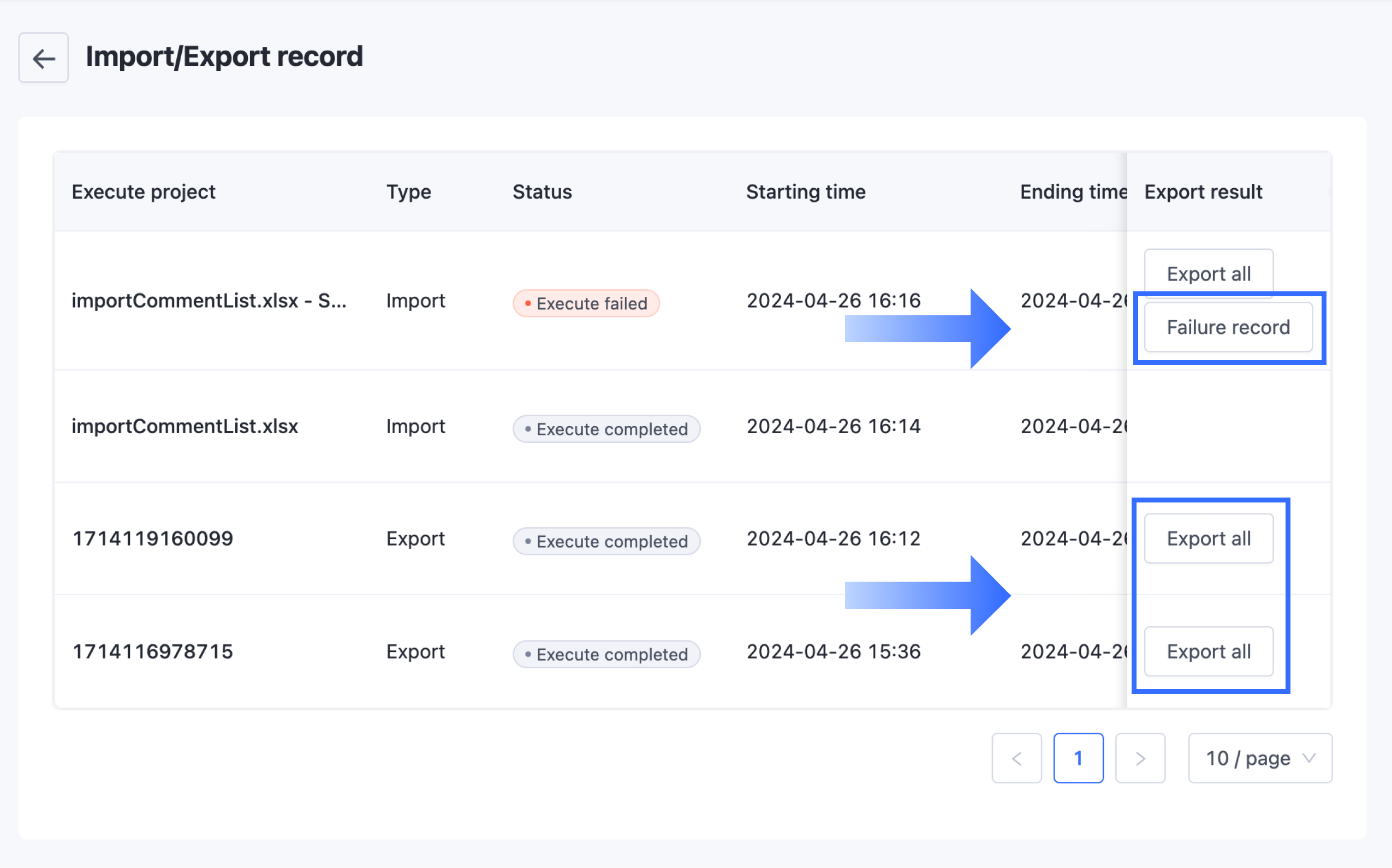
Task: Go to previous page arrow
Action: 1016,758
